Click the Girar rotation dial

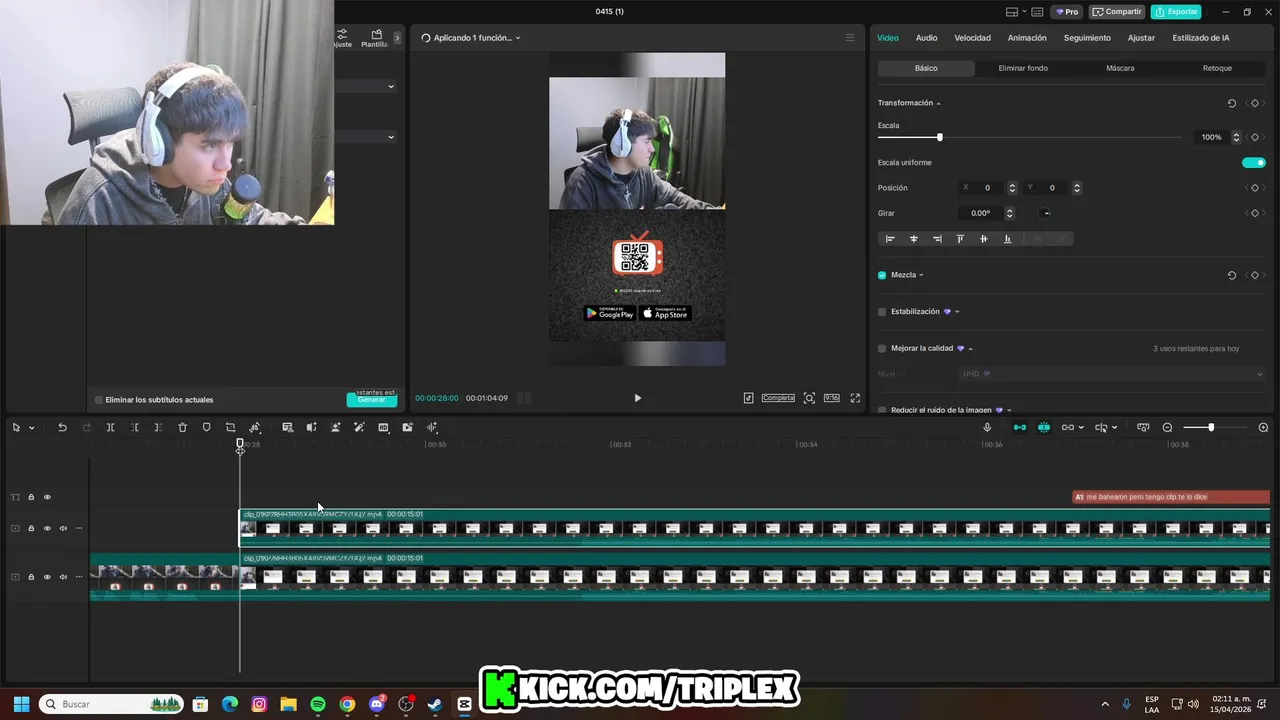click(1046, 213)
